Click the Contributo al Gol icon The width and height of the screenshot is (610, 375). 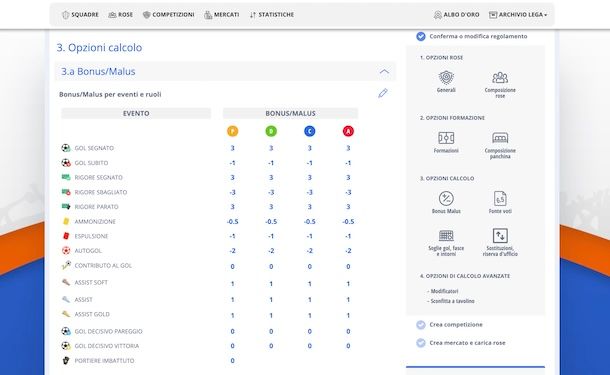coord(66,265)
